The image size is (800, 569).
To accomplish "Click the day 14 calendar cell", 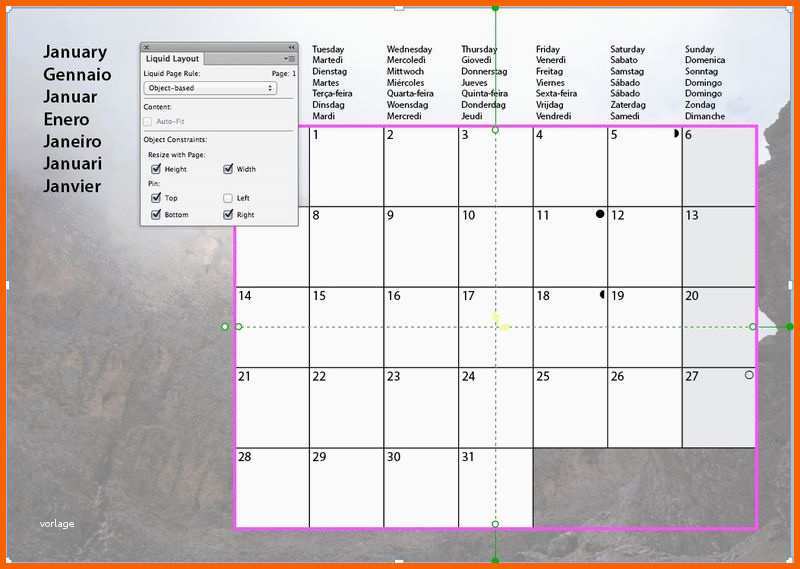I will click(272, 327).
